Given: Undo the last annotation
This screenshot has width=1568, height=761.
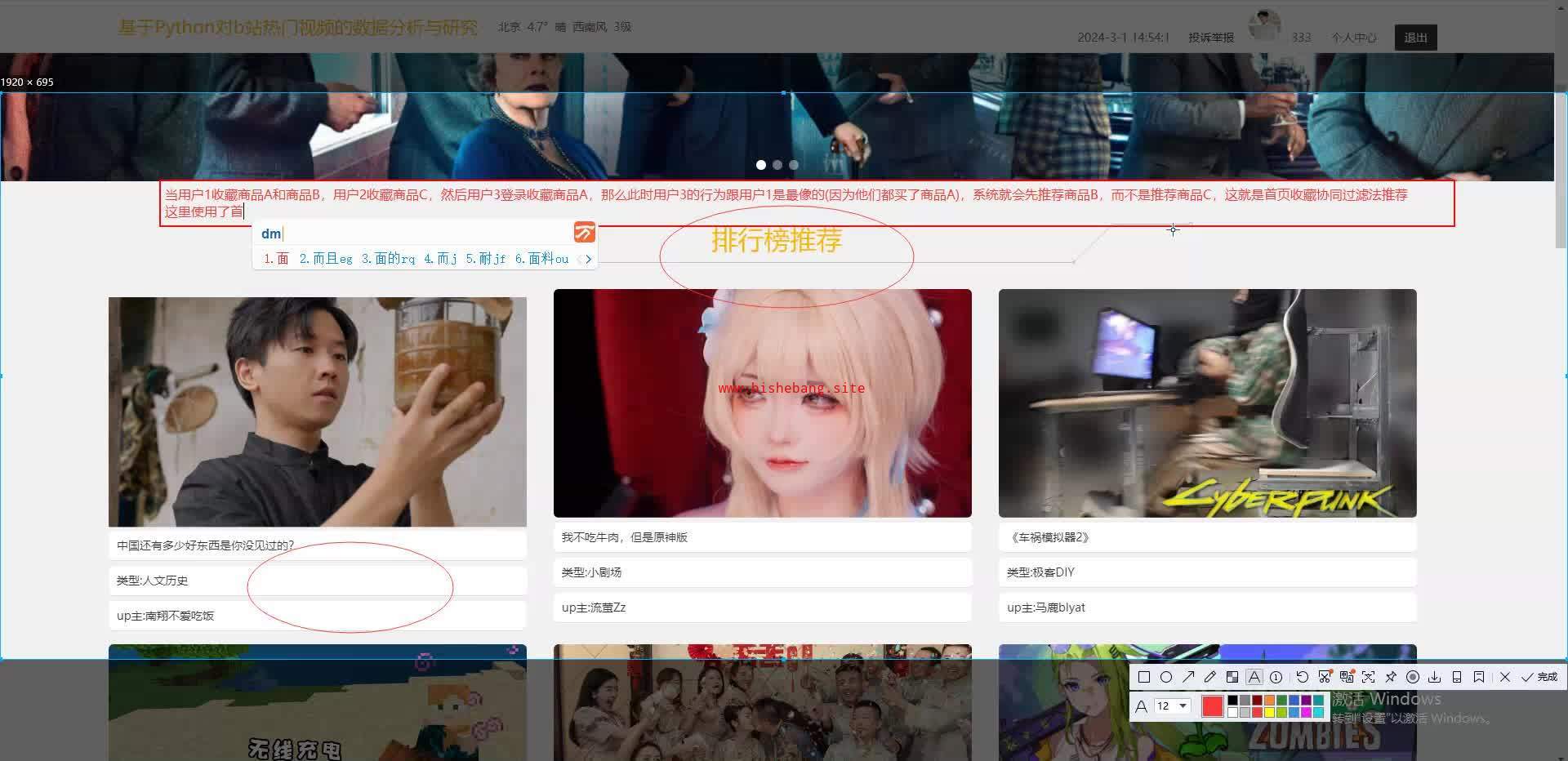Looking at the screenshot, I should click(x=1303, y=677).
